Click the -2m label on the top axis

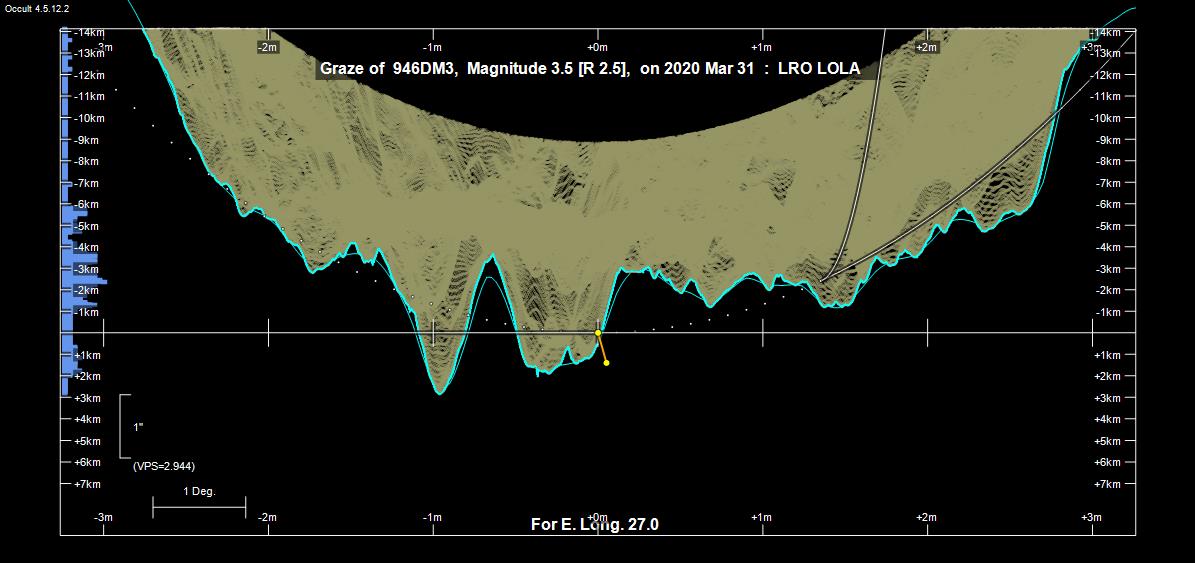coord(267,47)
